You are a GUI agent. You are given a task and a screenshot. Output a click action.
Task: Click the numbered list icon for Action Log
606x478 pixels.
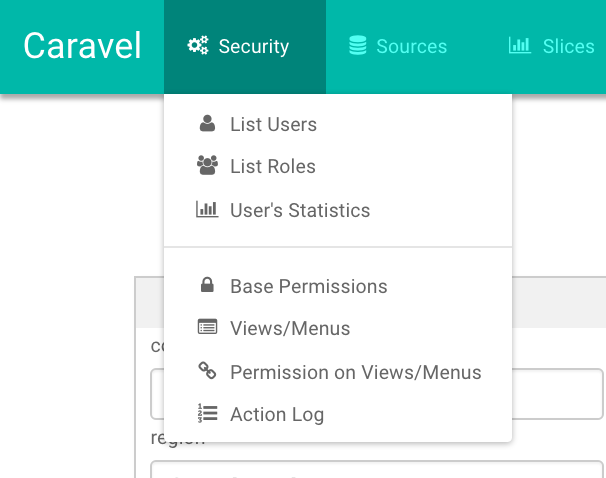tap(207, 414)
